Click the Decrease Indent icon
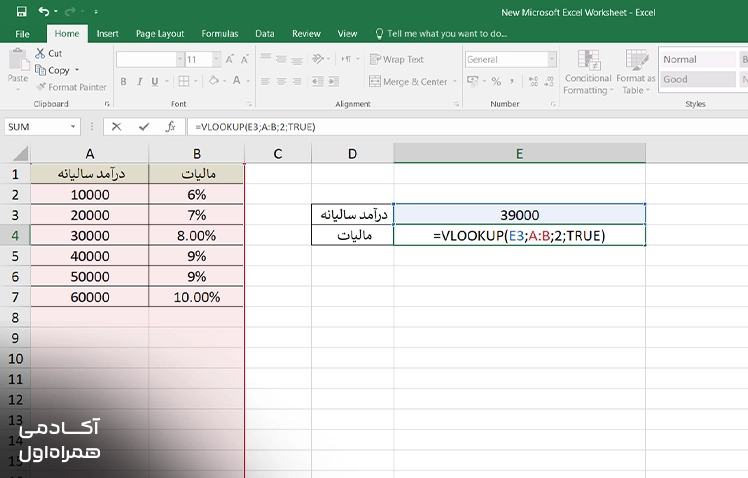This screenshot has width=748, height=478. pos(318,81)
